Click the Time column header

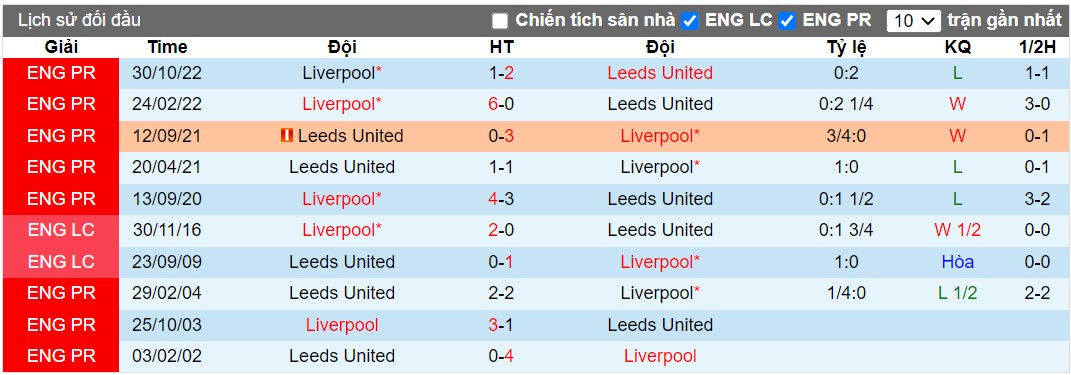click(167, 47)
